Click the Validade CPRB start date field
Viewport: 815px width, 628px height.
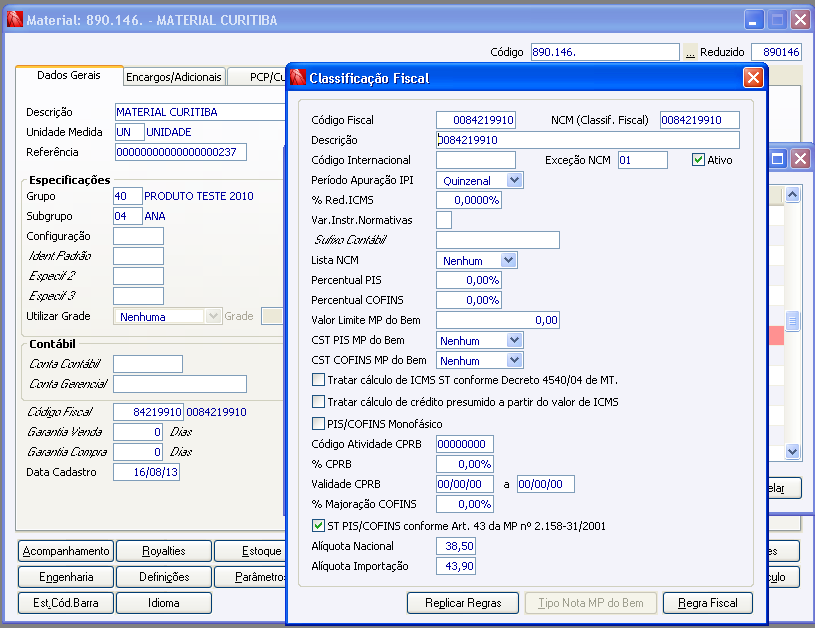[465, 484]
